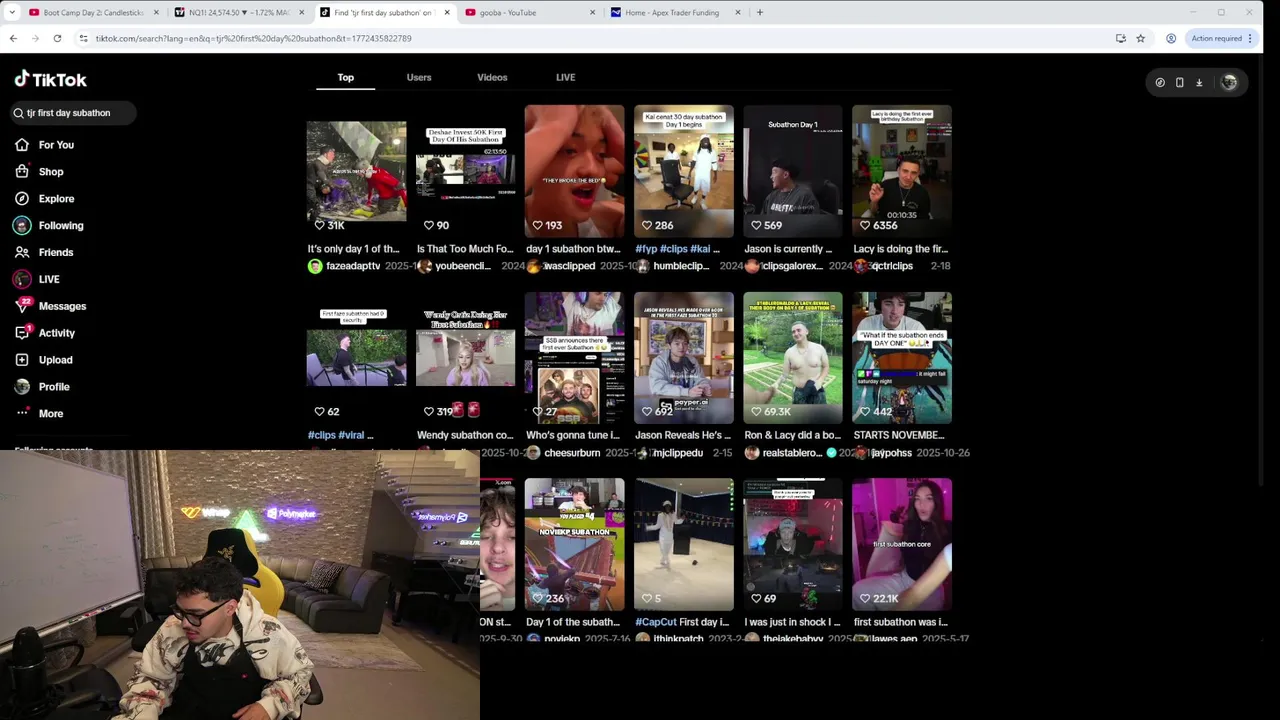
Task: Click 'Who's gonna tune i...' caption
Action: point(573,436)
